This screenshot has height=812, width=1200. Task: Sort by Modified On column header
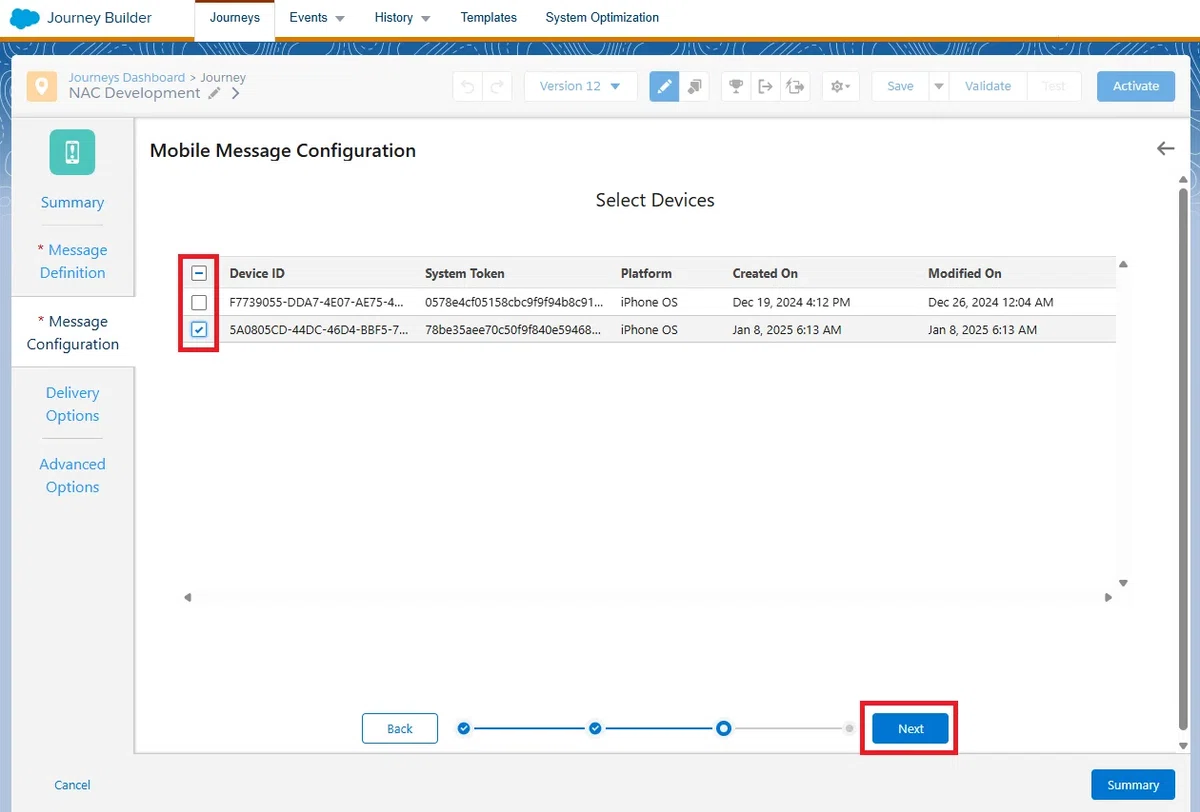(965, 273)
